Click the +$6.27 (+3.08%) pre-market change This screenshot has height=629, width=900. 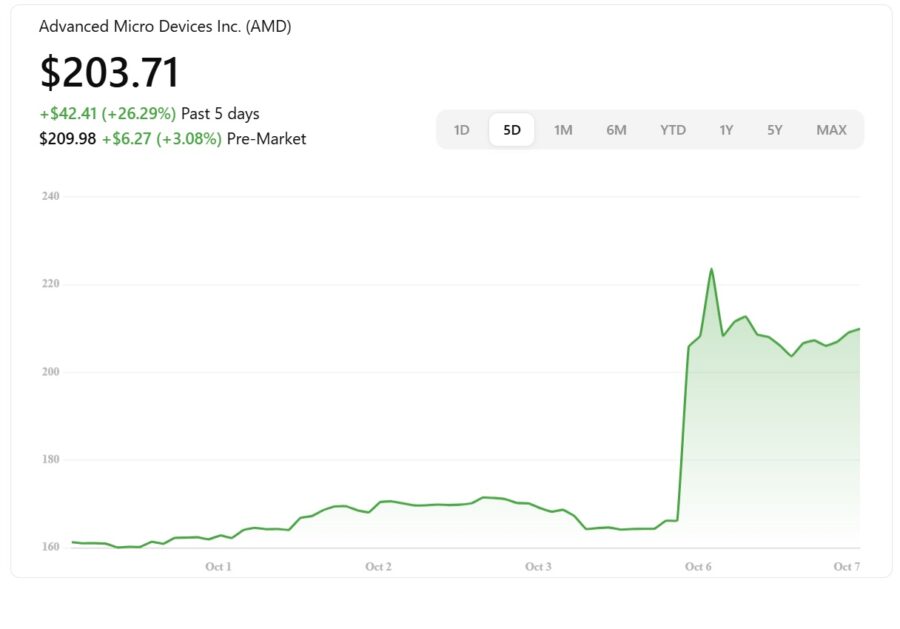[x=161, y=139]
